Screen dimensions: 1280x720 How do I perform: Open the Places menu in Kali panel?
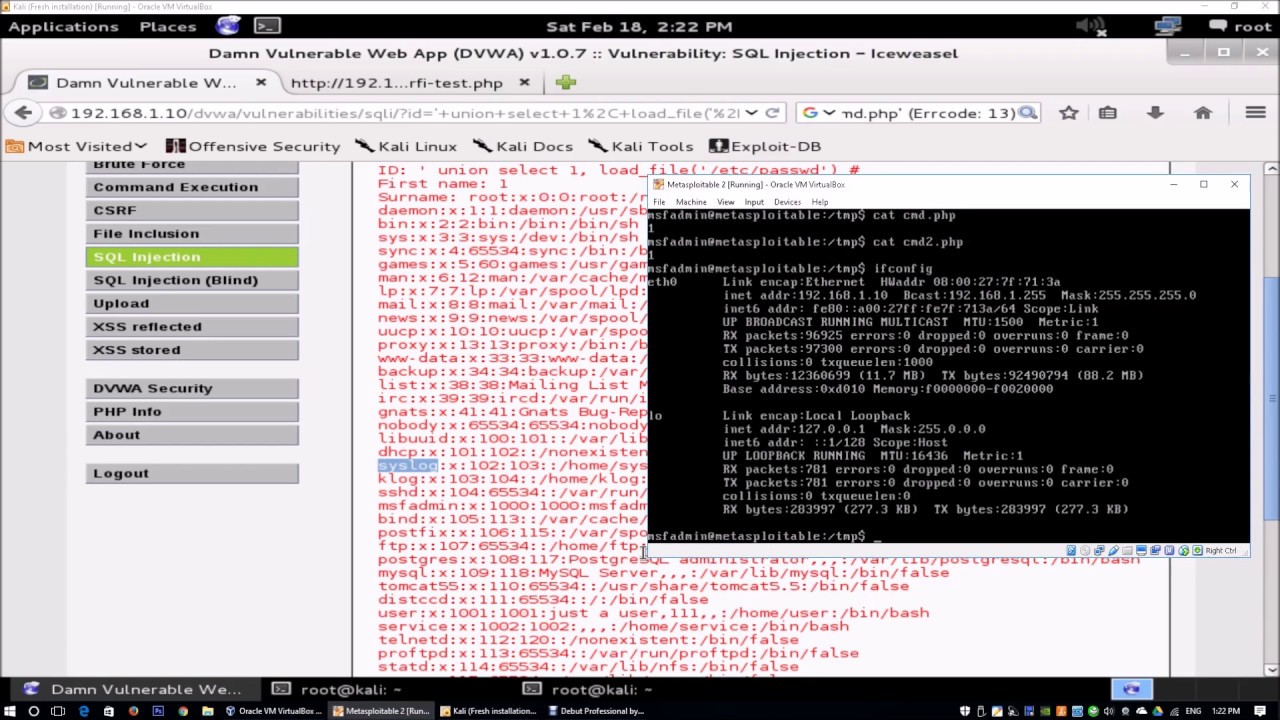coord(168,26)
